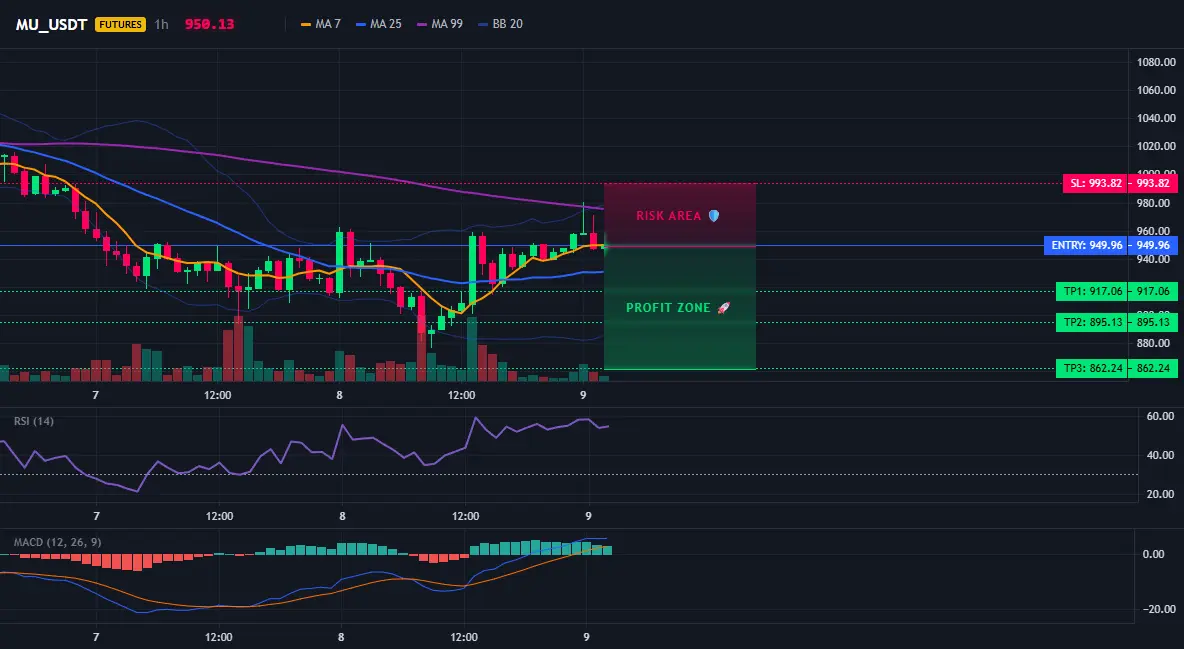
Task: Click the MACD (12, 26, 9) label
Action: pyautogui.click(x=57, y=542)
